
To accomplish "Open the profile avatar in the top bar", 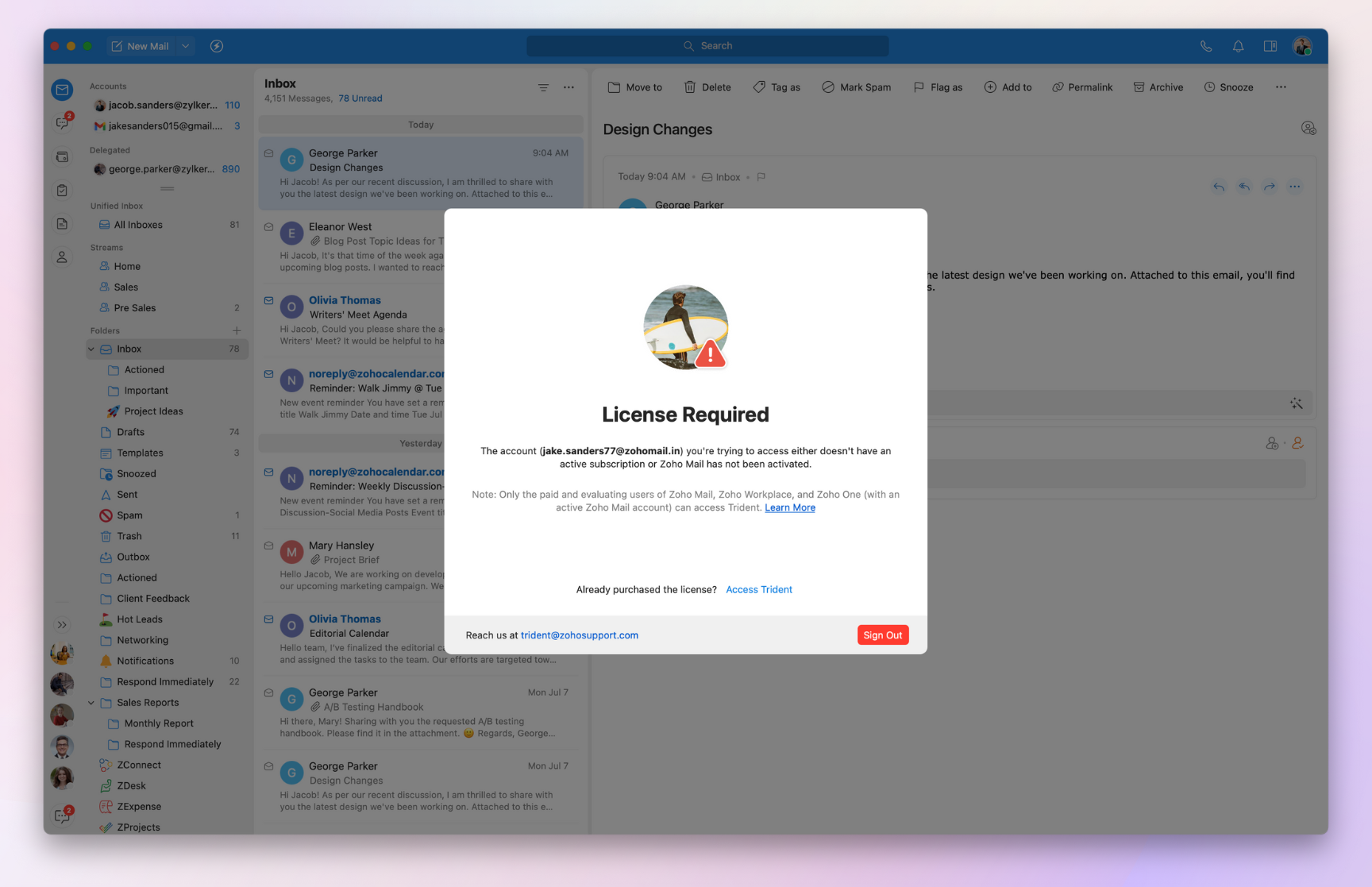I will pos(1302,46).
